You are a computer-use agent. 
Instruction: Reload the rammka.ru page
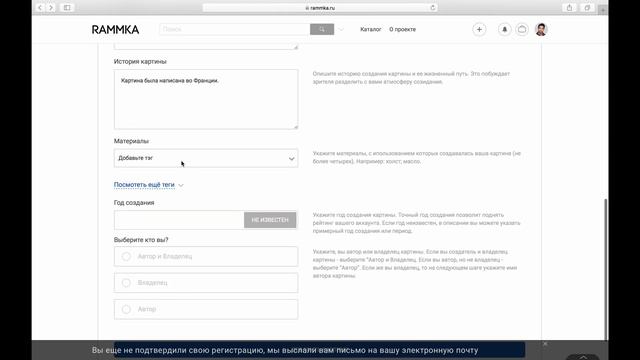tap(433, 8)
